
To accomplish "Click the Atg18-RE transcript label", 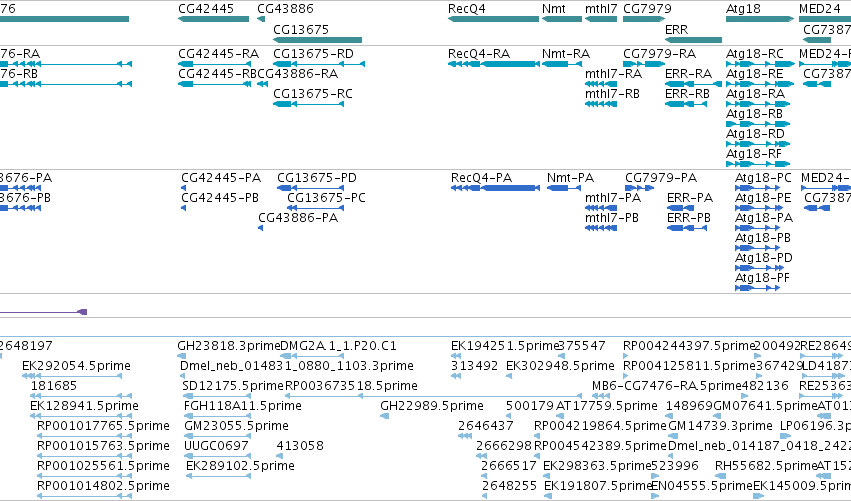I will (754, 74).
